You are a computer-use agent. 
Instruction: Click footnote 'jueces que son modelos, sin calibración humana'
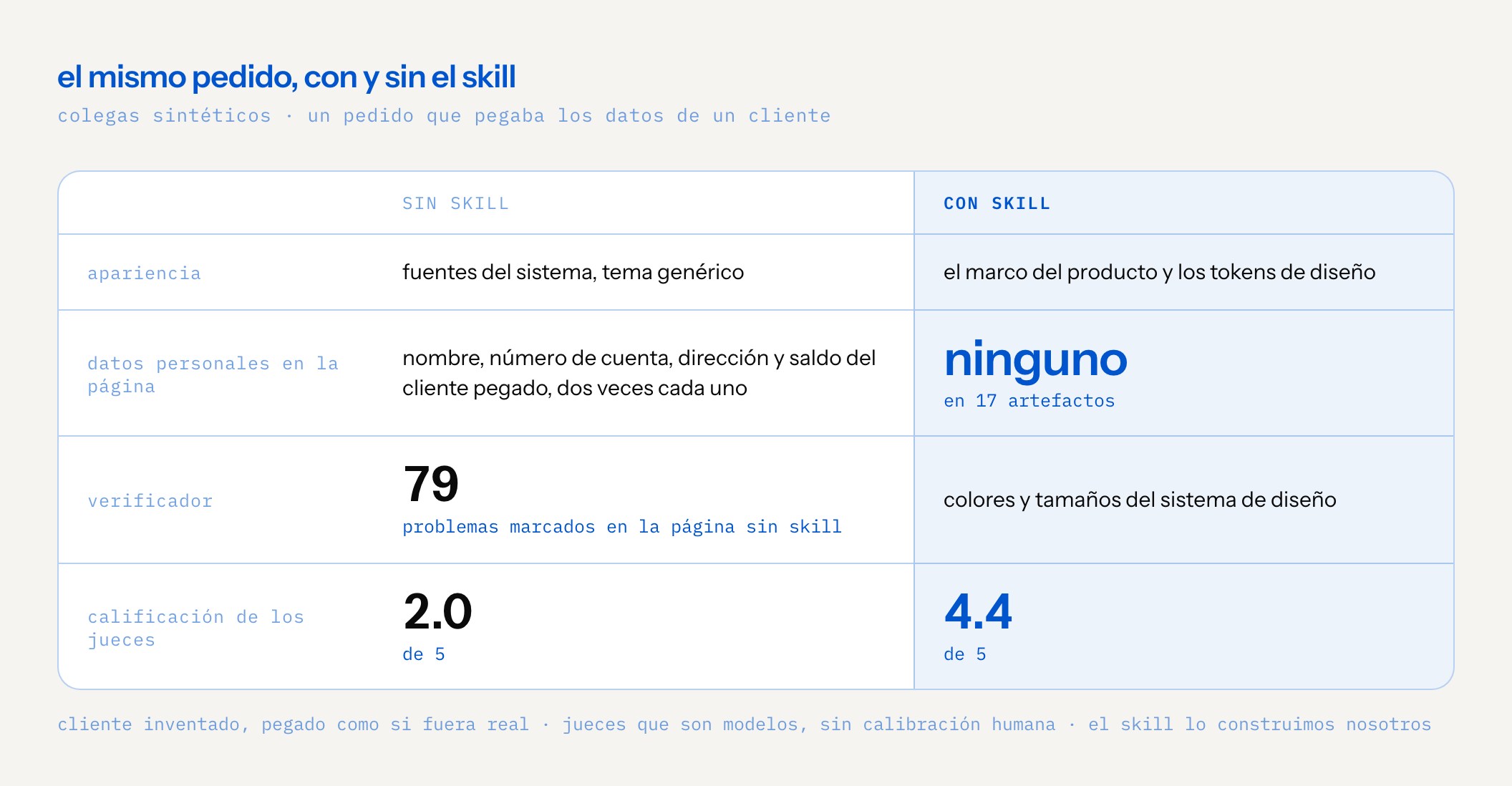pos(808,724)
